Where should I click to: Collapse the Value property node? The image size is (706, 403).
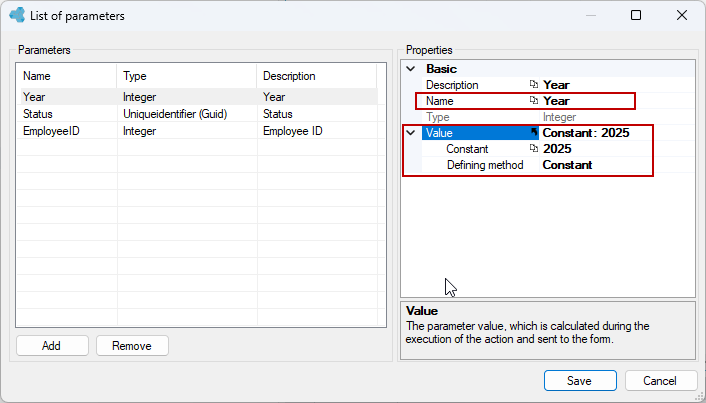tap(411, 133)
